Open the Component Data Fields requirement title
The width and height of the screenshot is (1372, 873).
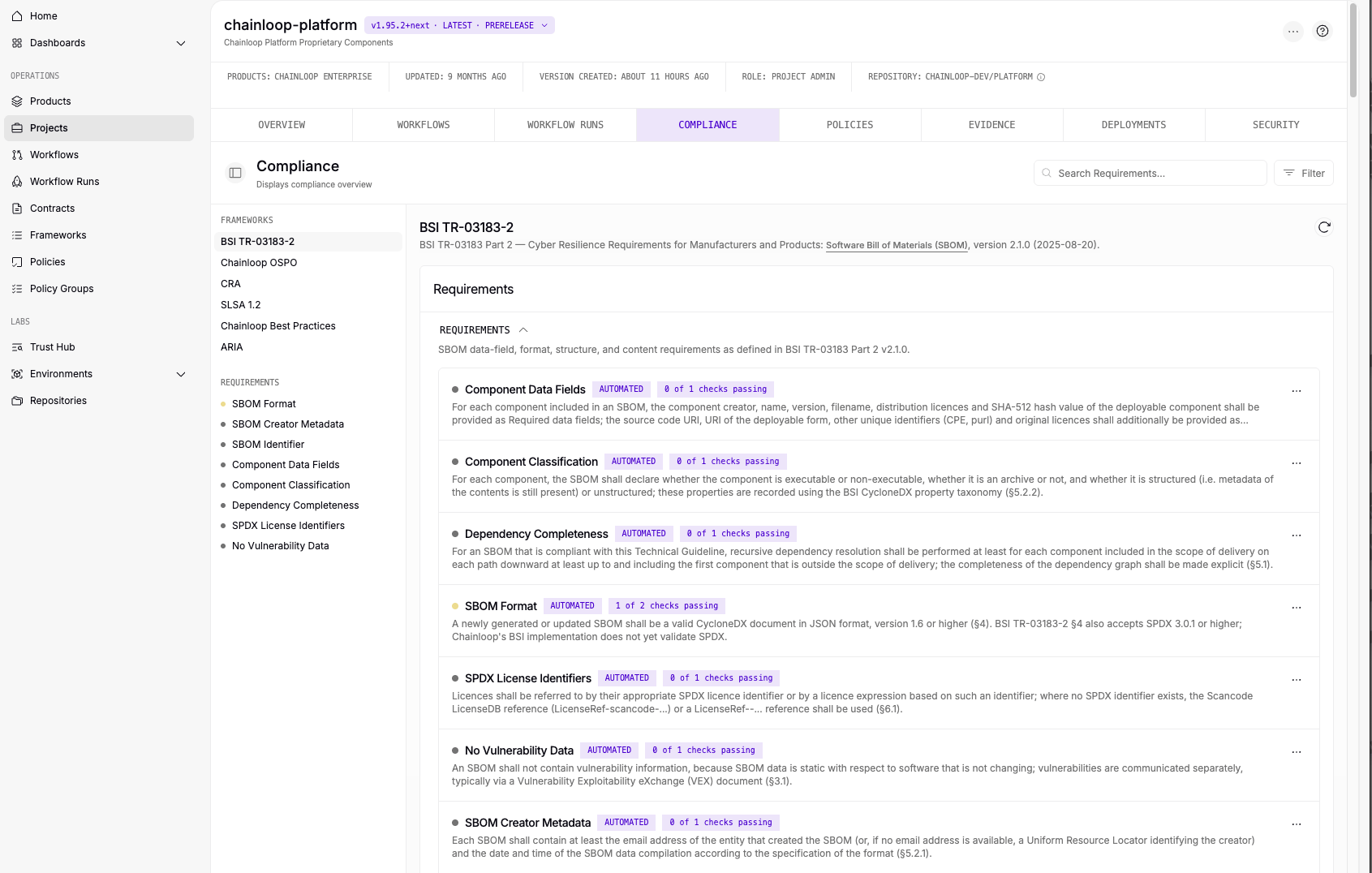tap(525, 389)
